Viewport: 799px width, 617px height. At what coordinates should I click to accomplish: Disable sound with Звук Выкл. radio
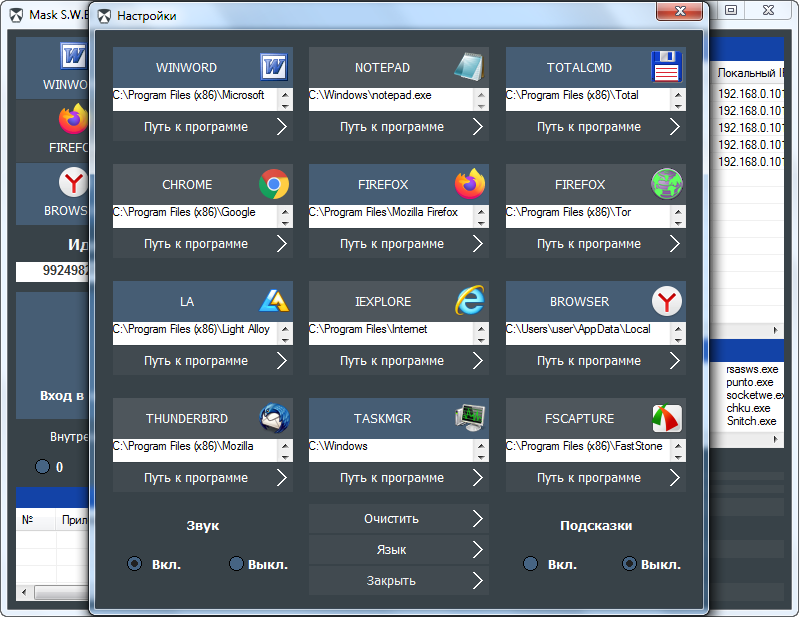pos(237,564)
